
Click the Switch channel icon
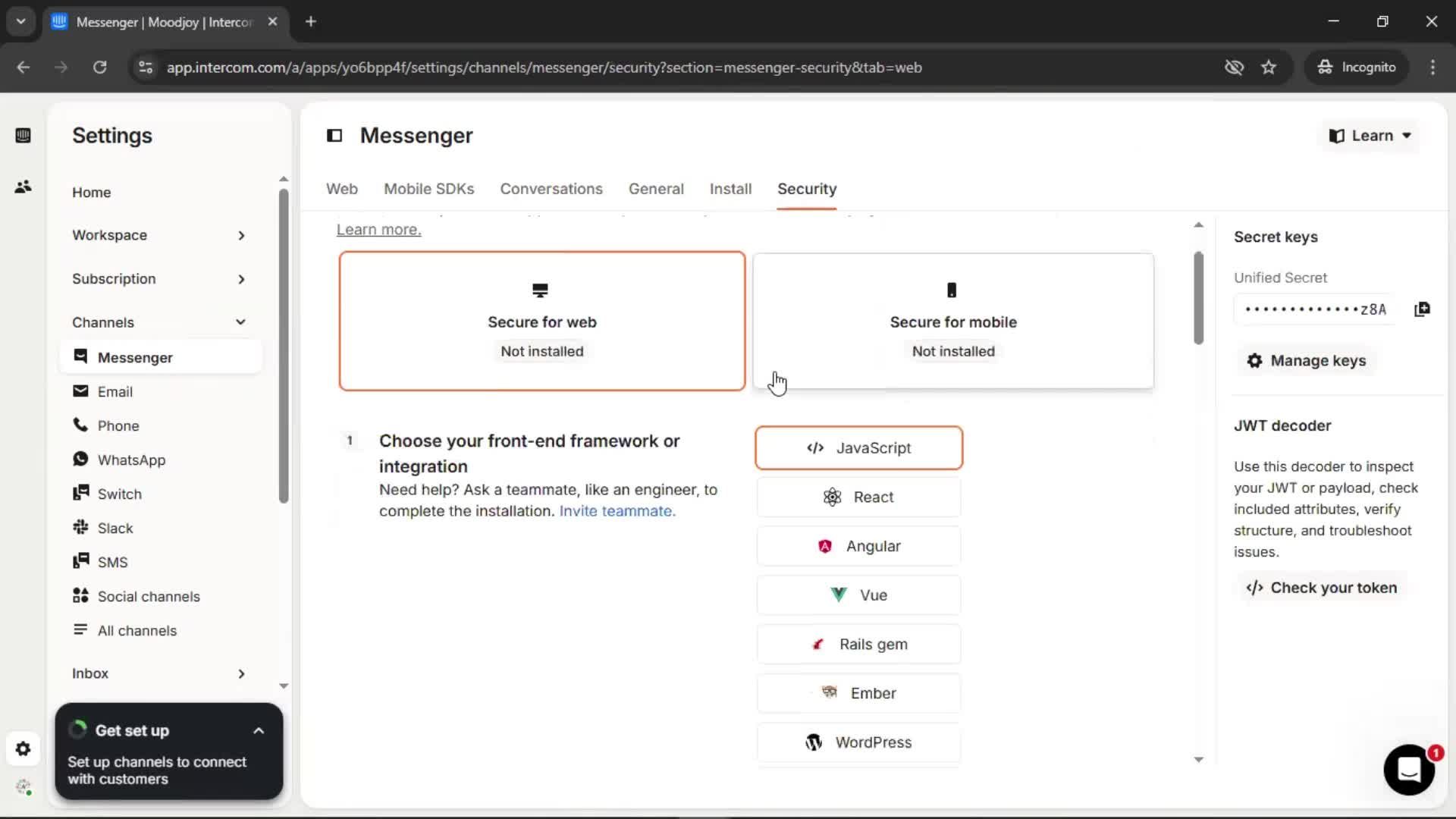point(80,493)
